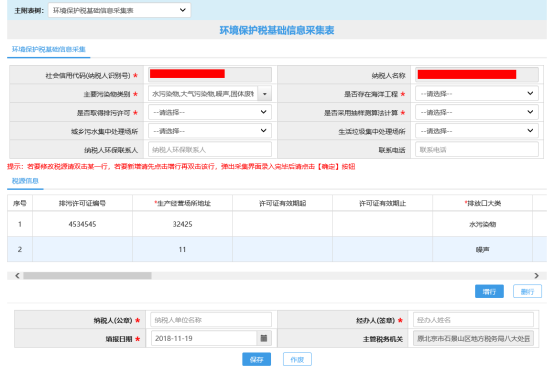Open 主要污染物类别 multi-select arrow
The width and height of the screenshot is (554, 385).
(x=265, y=94)
